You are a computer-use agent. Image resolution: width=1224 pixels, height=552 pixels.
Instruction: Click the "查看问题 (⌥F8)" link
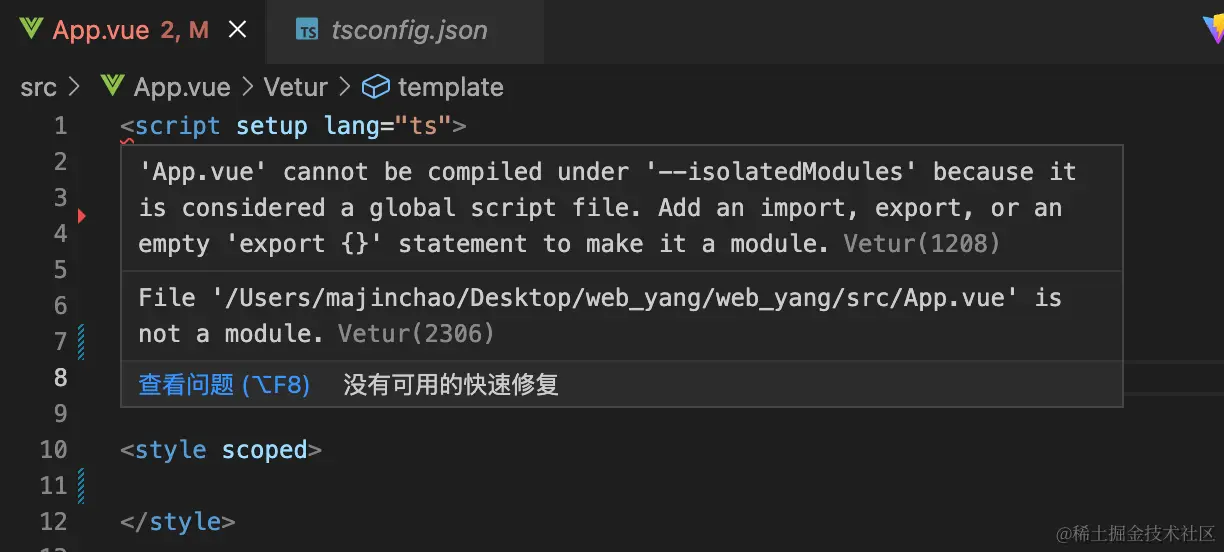(x=224, y=384)
